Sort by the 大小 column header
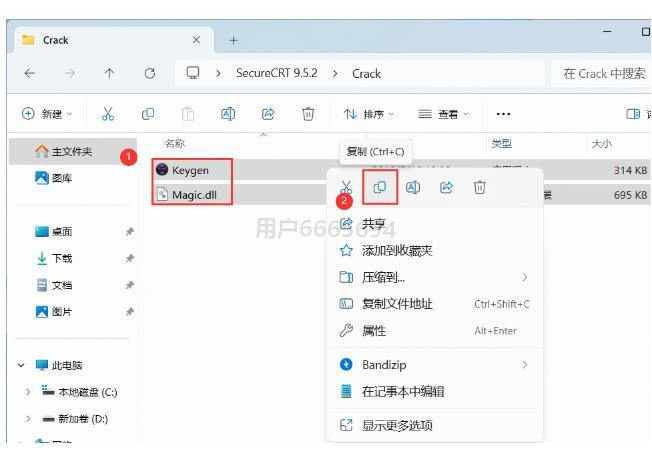Screen dimensions: 652x456 [x=602, y=143]
